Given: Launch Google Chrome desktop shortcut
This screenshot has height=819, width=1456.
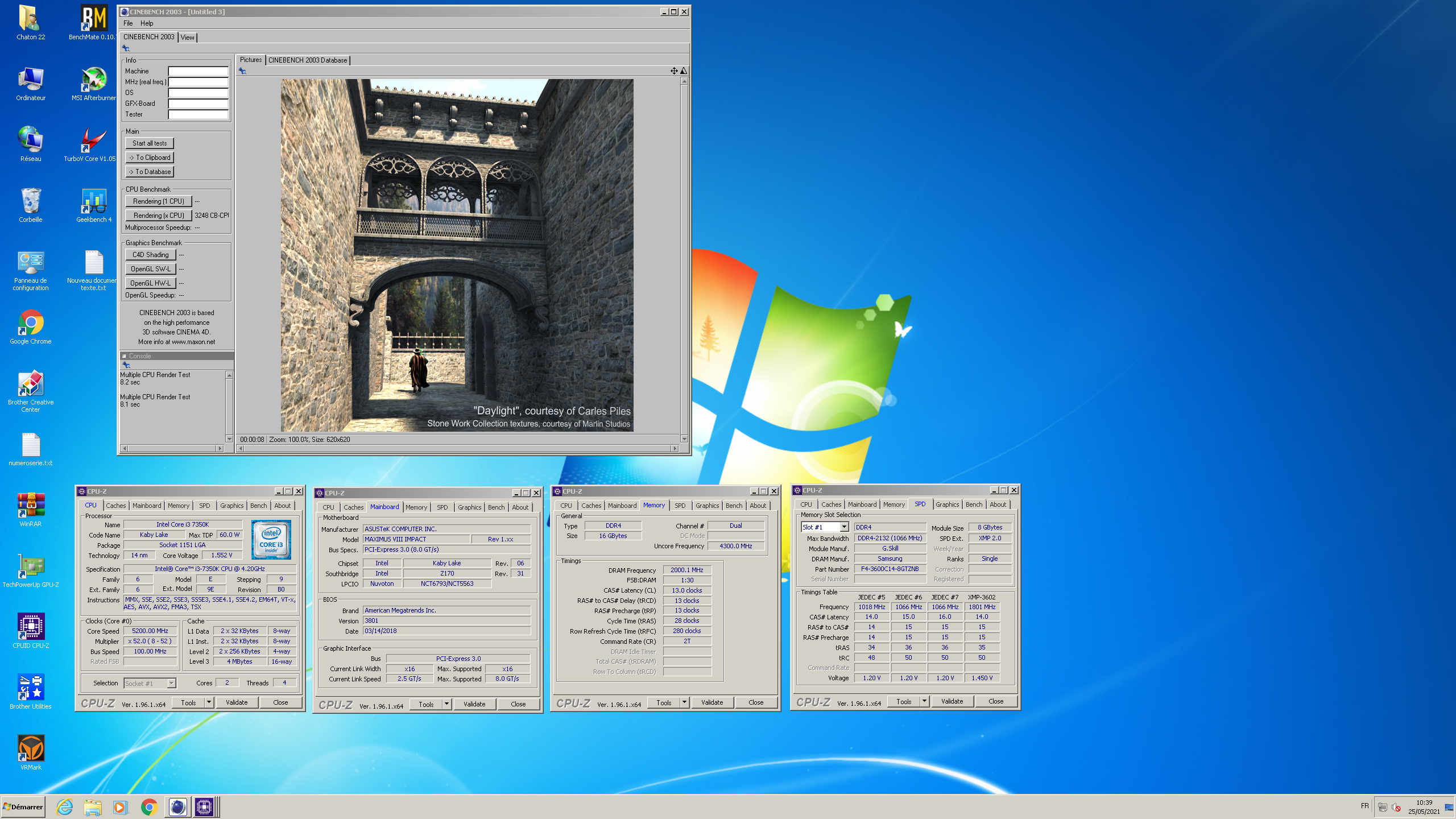Looking at the screenshot, I should point(30,327).
